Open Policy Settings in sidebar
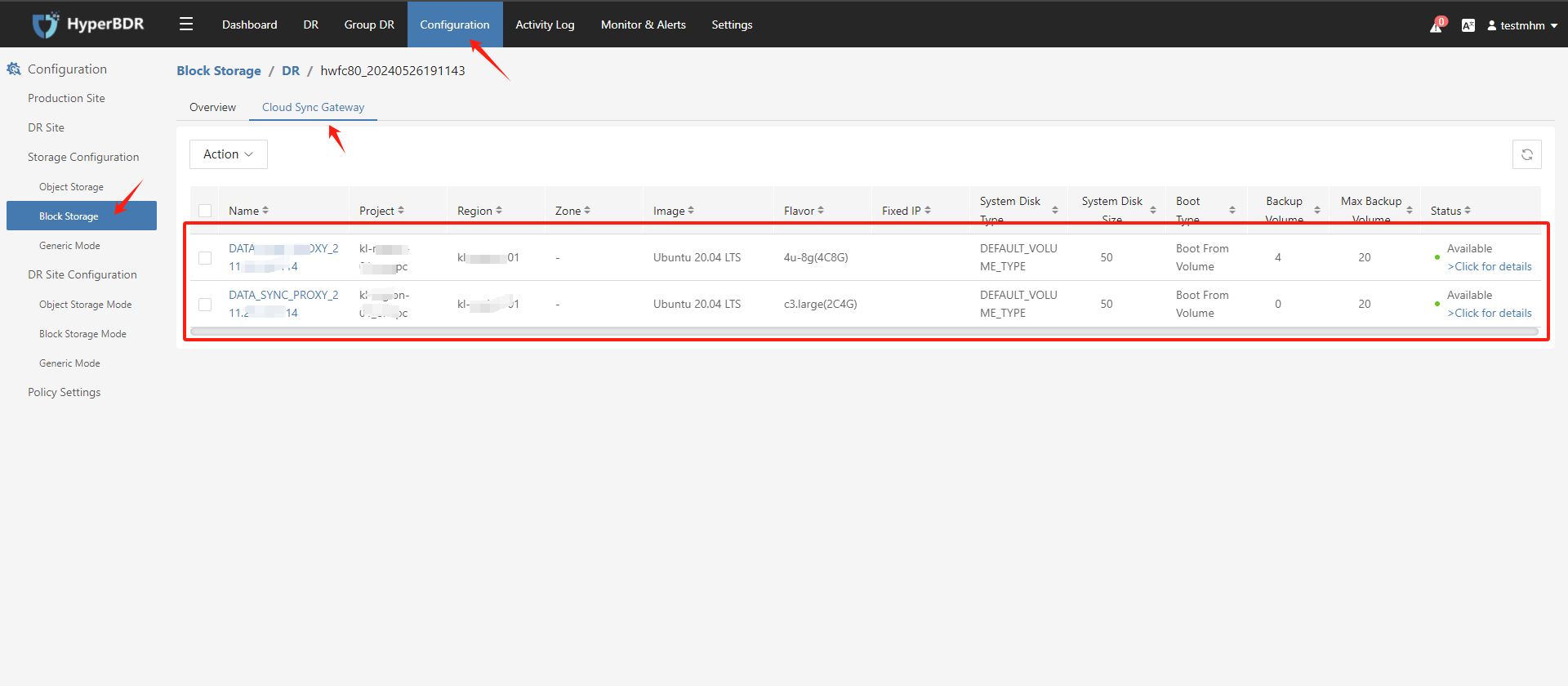The image size is (1568, 686). coord(64,392)
